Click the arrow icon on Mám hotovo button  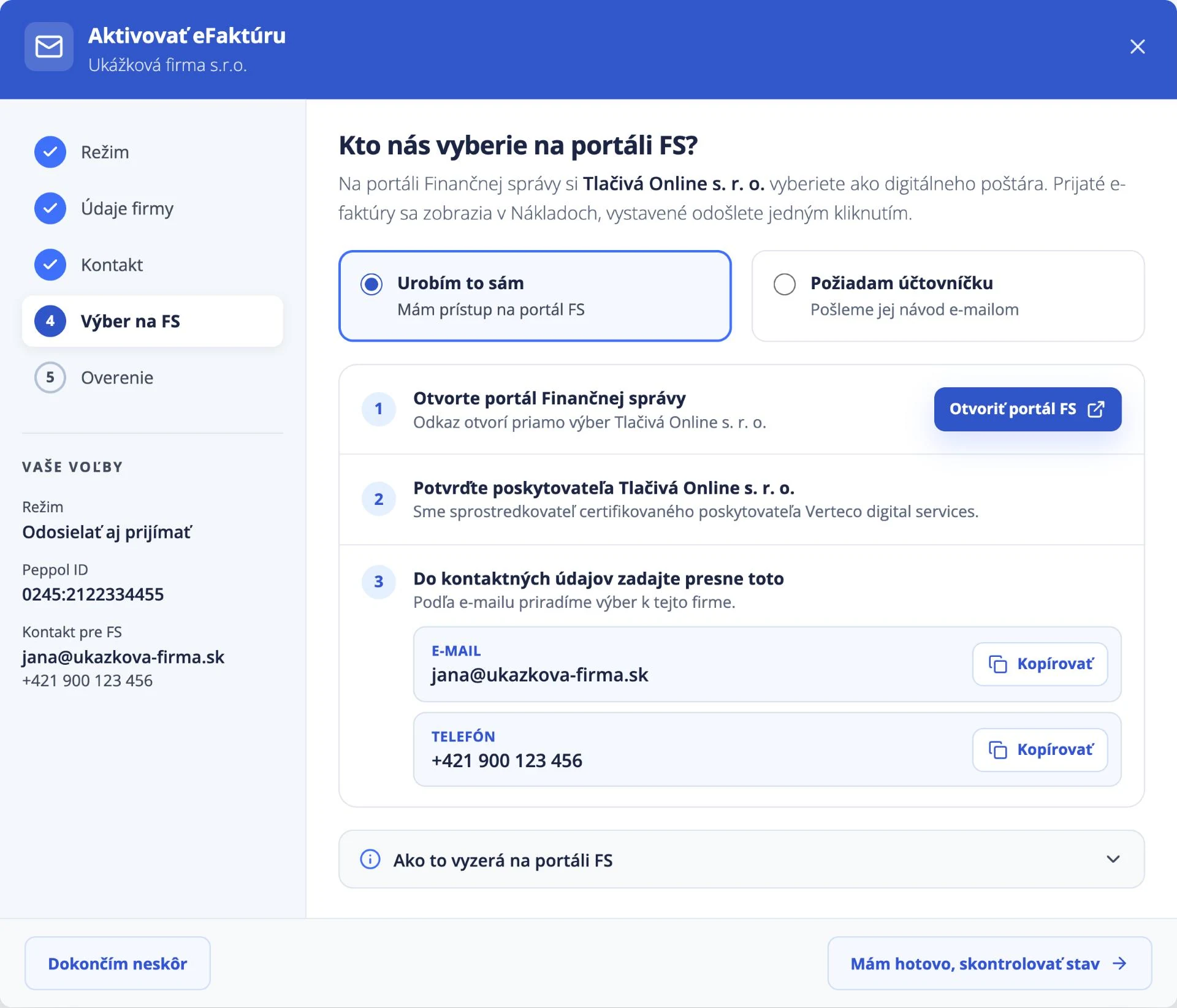(x=1120, y=964)
